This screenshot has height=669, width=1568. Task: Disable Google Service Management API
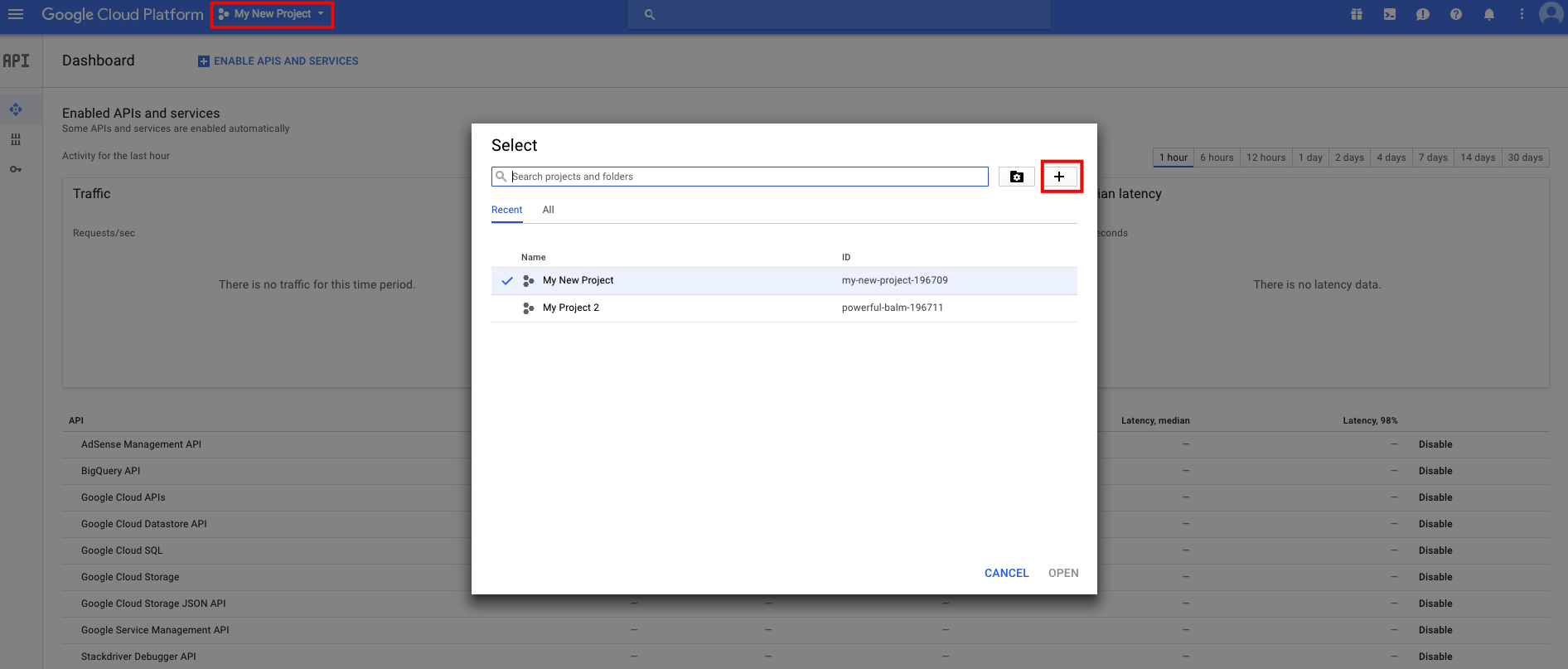pos(1435,630)
